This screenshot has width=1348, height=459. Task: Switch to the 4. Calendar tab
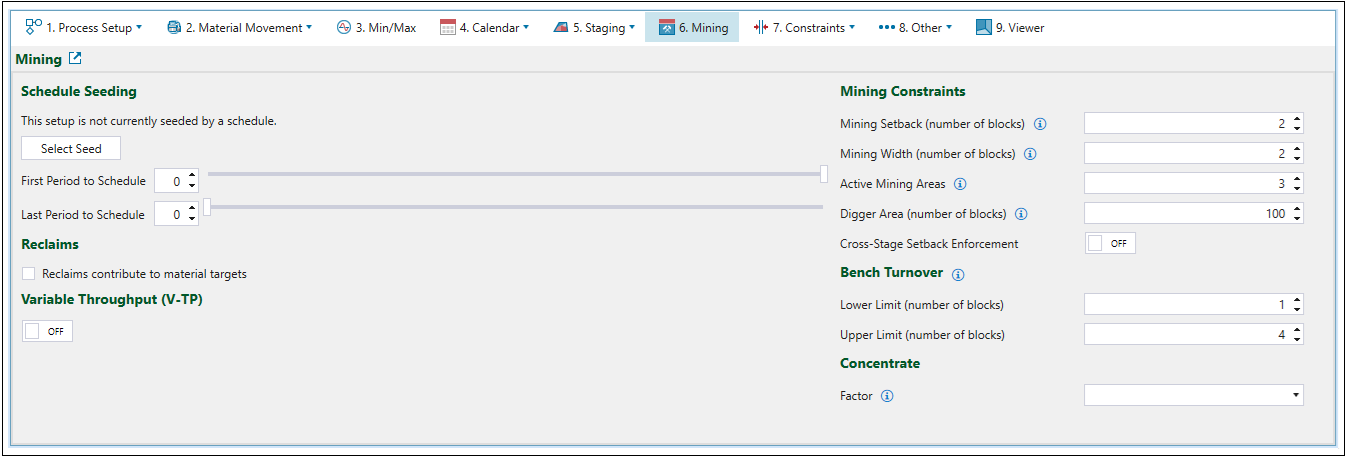pyautogui.click(x=484, y=28)
